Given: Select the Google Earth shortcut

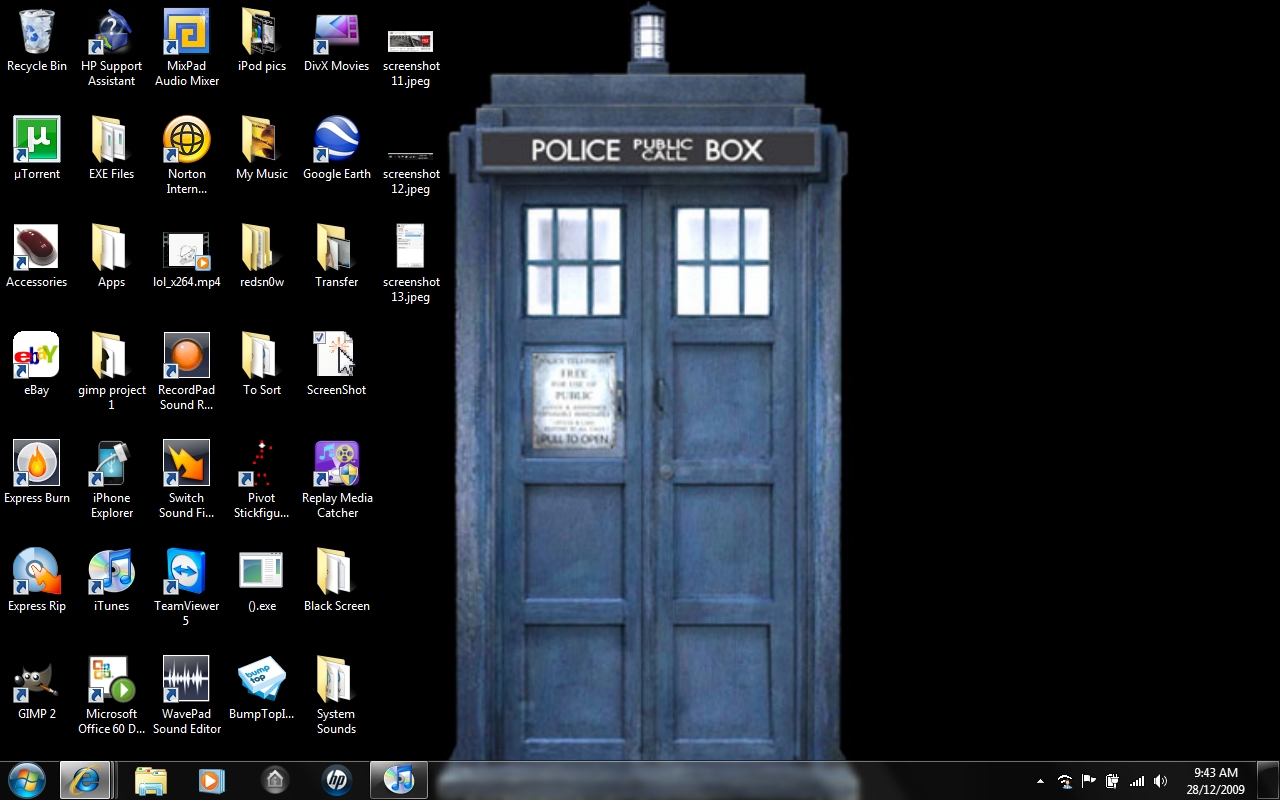Looking at the screenshot, I should pyautogui.click(x=337, y=140).
